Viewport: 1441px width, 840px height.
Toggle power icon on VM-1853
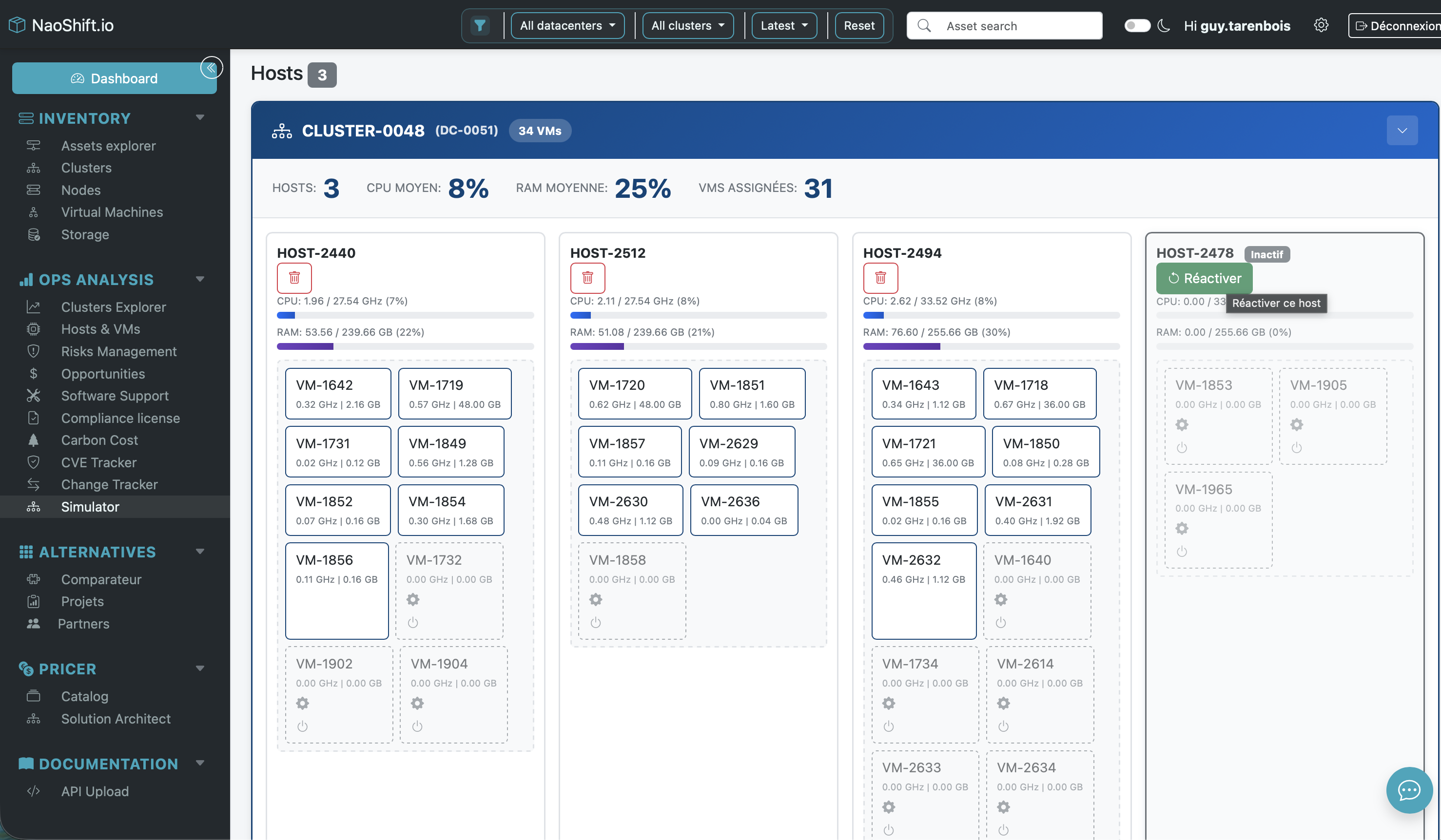pyautogui.click(x=1181, y=447)
